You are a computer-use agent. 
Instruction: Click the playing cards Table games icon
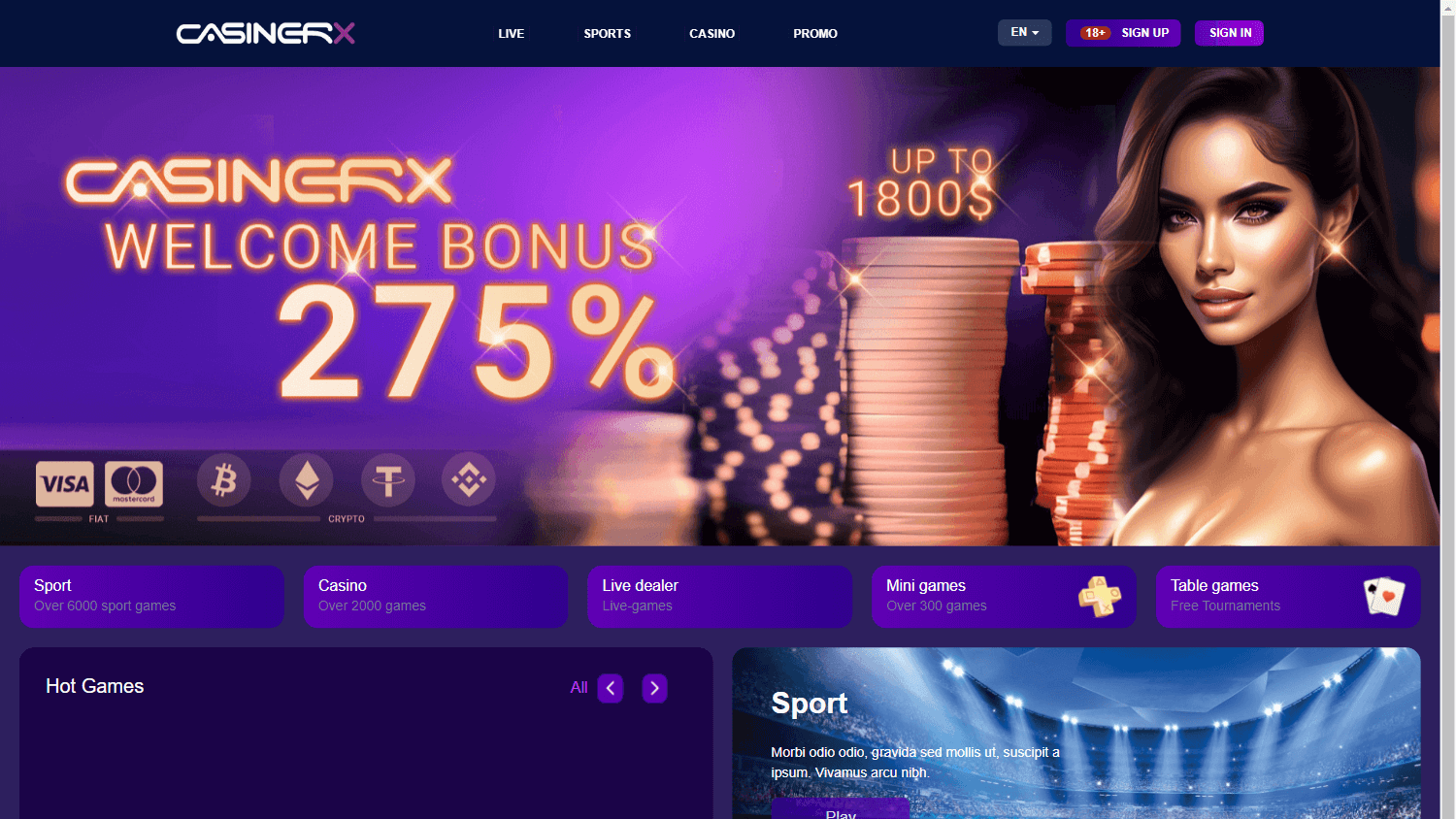[x=1384, y=596]
